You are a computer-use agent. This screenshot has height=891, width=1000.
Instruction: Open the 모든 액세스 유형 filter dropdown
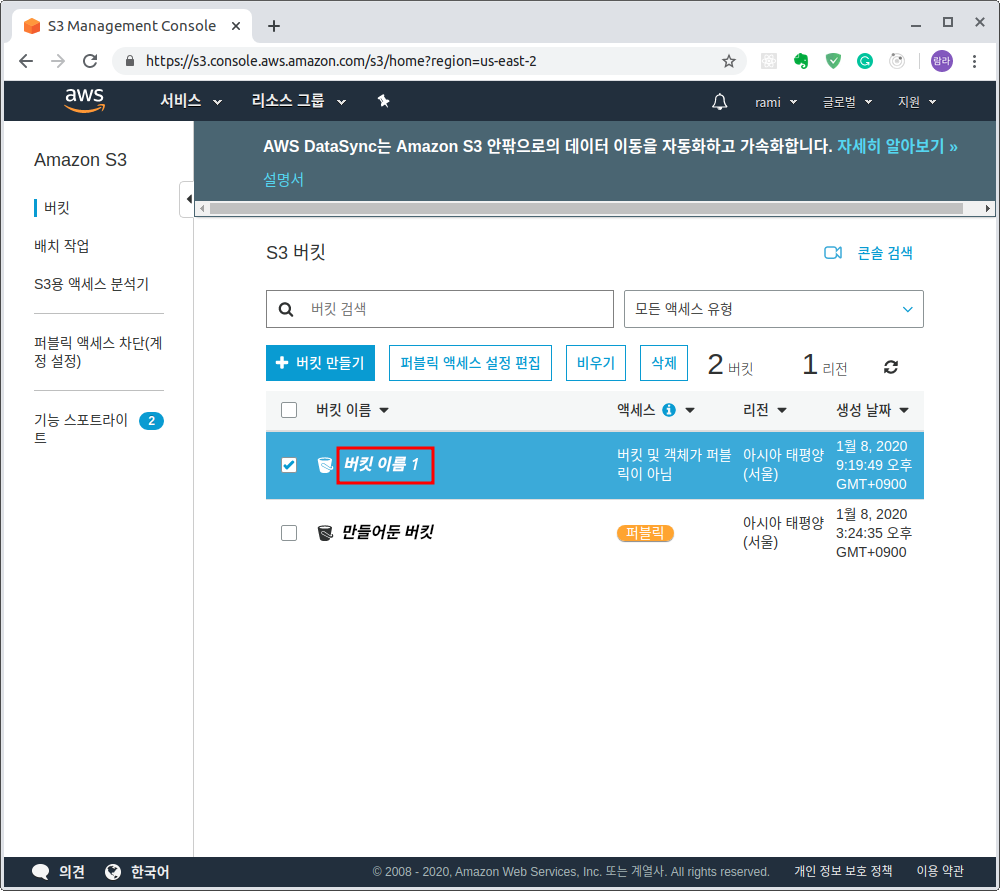(x=774, y=309)
